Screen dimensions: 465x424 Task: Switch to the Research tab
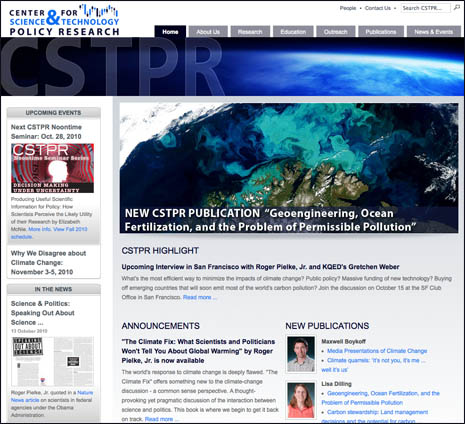click(250, 32)
